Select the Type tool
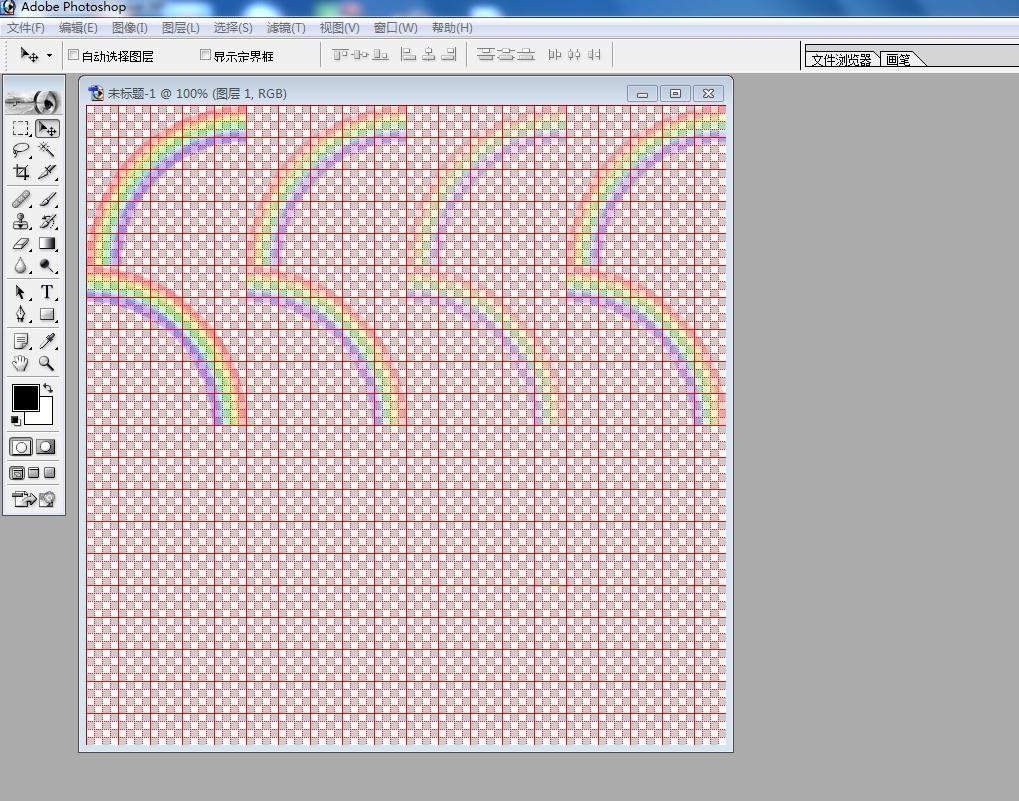The width and height of the screenshot is (1019, 801). (x=47, y=292)
